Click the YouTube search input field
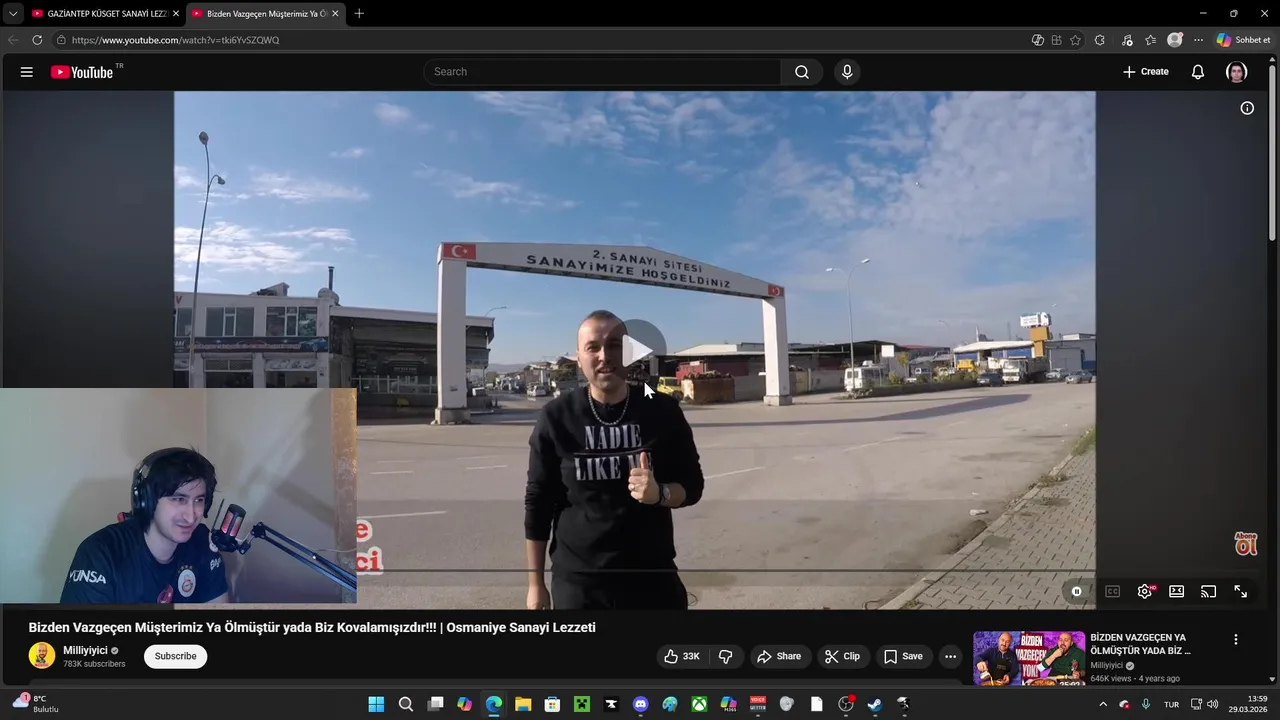The image size is (1280, 720). (x=602, y=72)
